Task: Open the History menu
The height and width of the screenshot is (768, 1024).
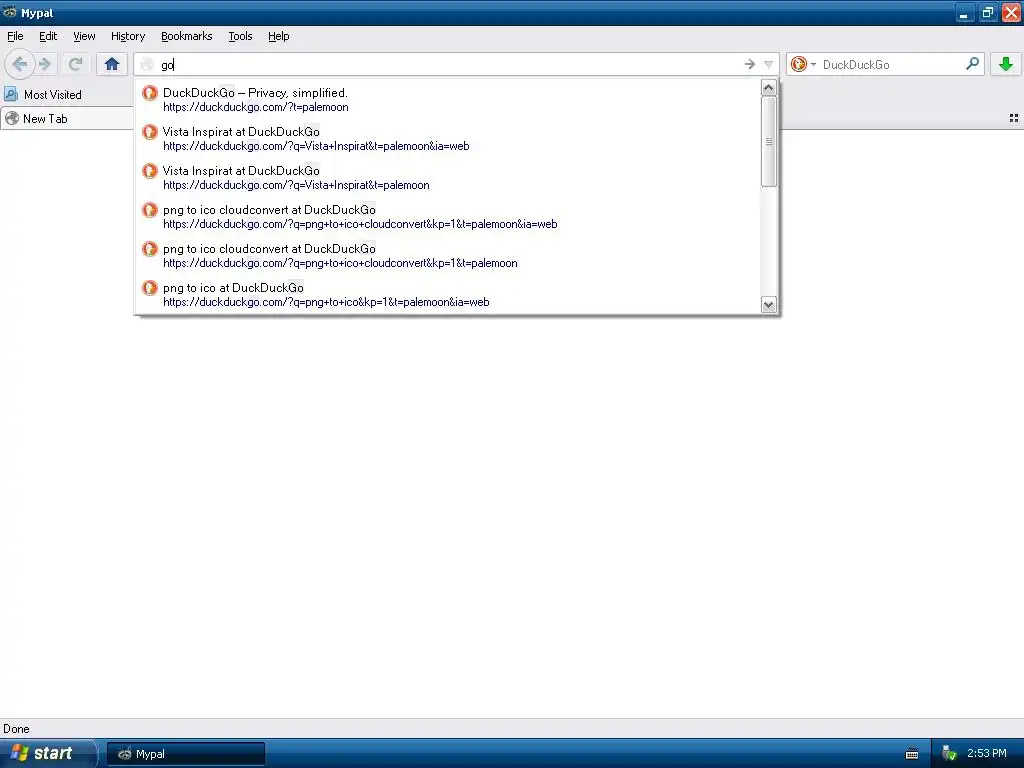Action: [127, 36]
